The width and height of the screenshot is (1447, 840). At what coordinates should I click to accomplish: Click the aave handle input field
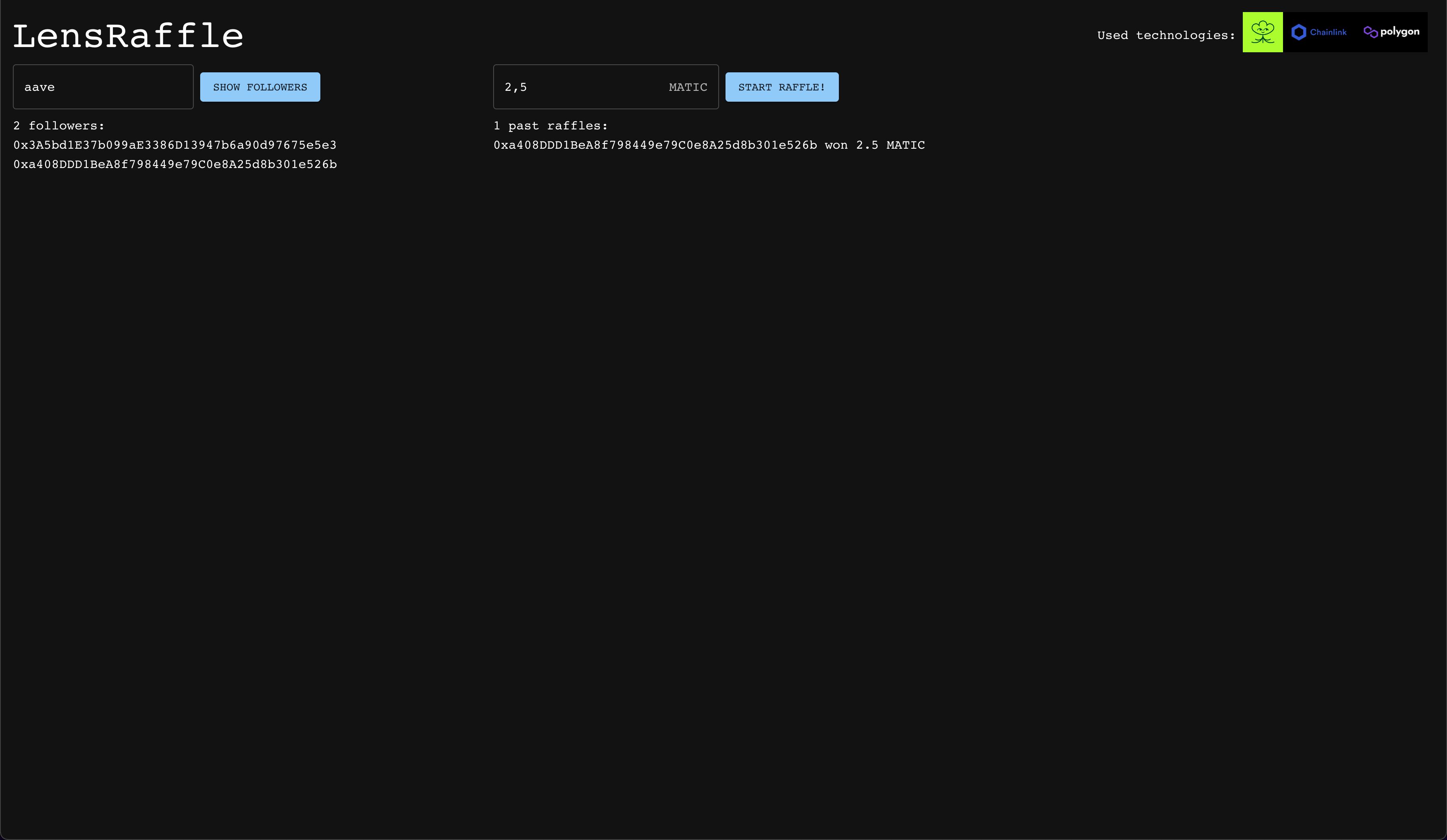click(103, 87)
